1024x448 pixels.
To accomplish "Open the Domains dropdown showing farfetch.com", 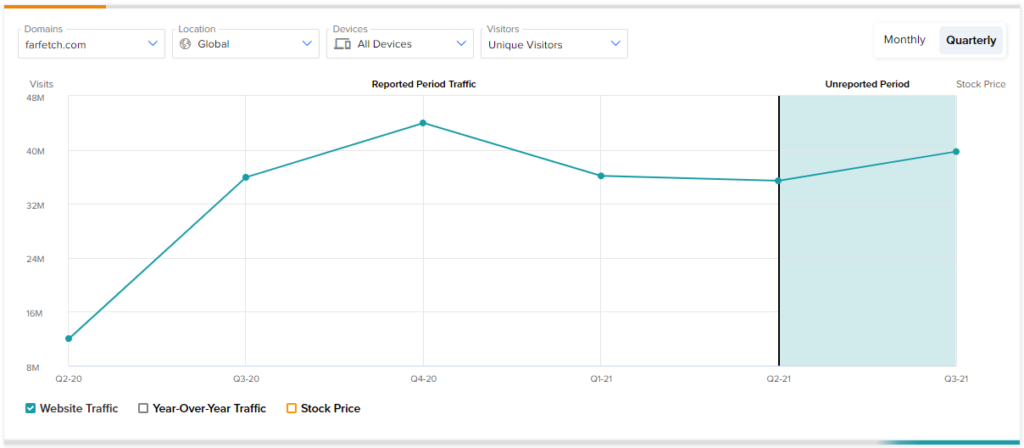I will 91,44.
